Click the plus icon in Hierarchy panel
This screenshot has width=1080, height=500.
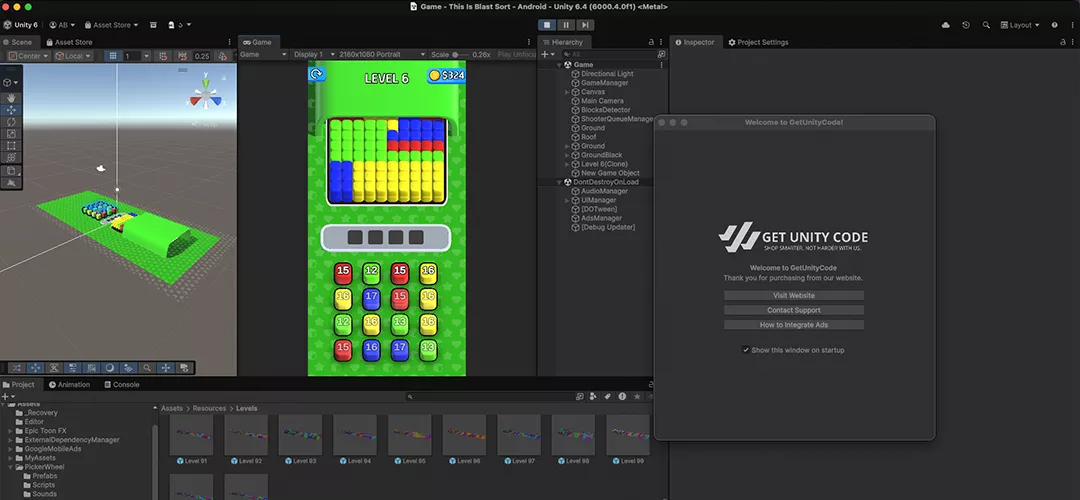pyautogui.click(x=545, y=54)
